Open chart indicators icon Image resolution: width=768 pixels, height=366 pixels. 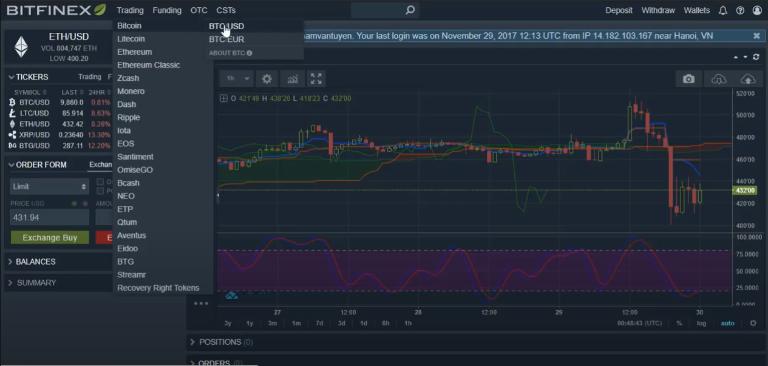tap(292, 78)
